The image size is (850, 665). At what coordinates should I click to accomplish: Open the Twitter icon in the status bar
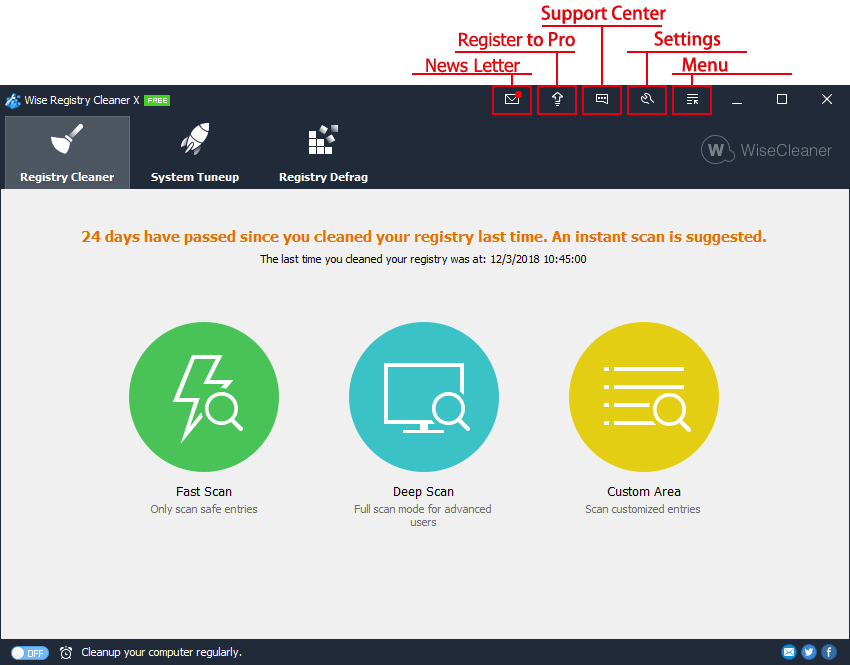pyautogui.click(x=809, y=652)
